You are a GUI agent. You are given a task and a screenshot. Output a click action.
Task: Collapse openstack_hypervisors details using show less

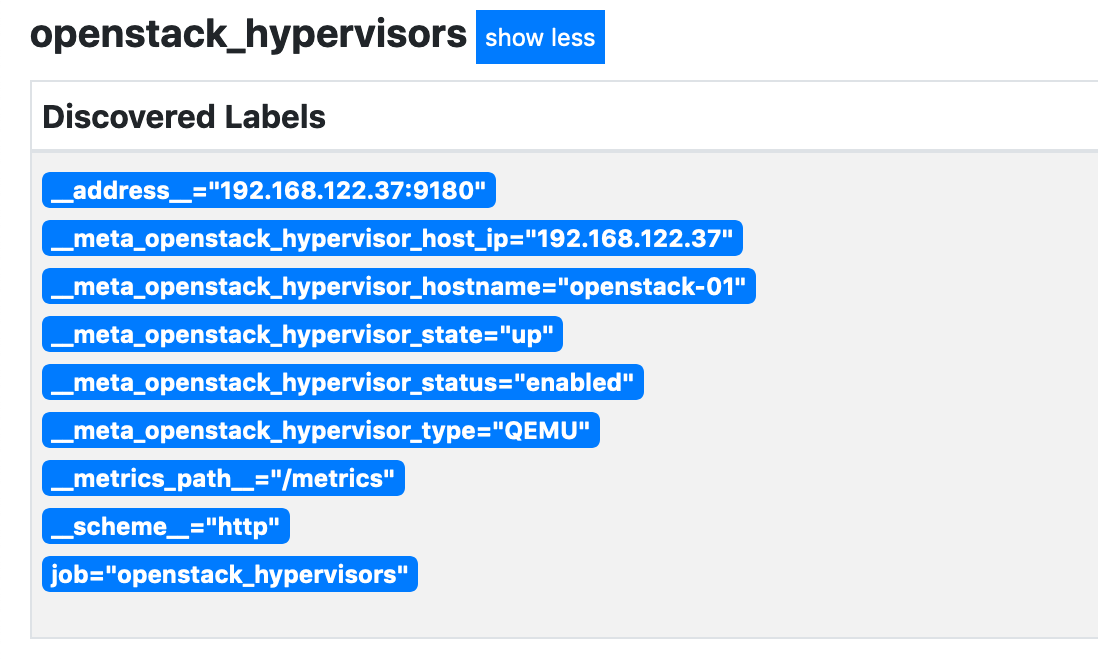tap(540, 36)
